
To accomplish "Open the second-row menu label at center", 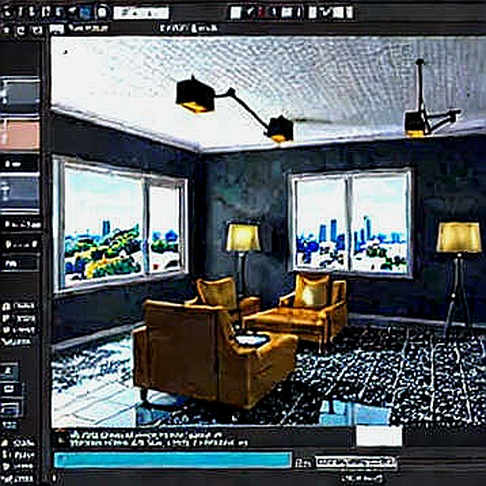I will tap(188, 29).
